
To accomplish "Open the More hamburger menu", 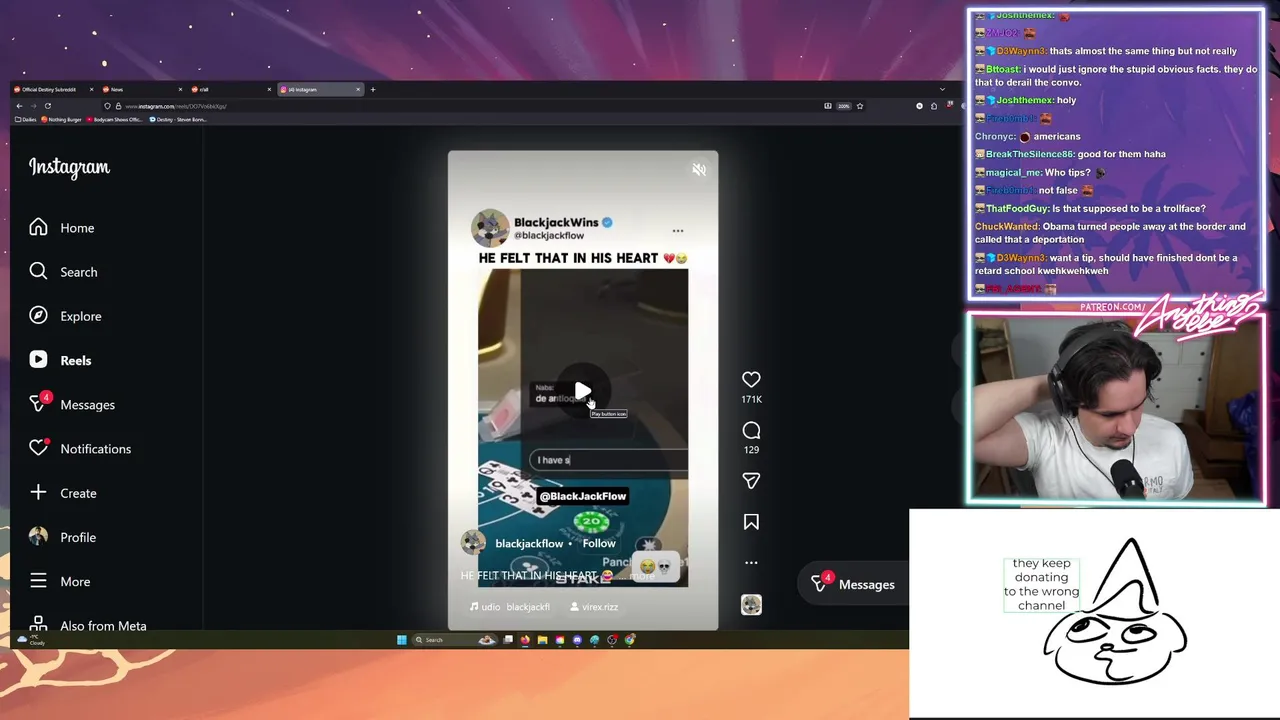I will [x=60, y=581].
